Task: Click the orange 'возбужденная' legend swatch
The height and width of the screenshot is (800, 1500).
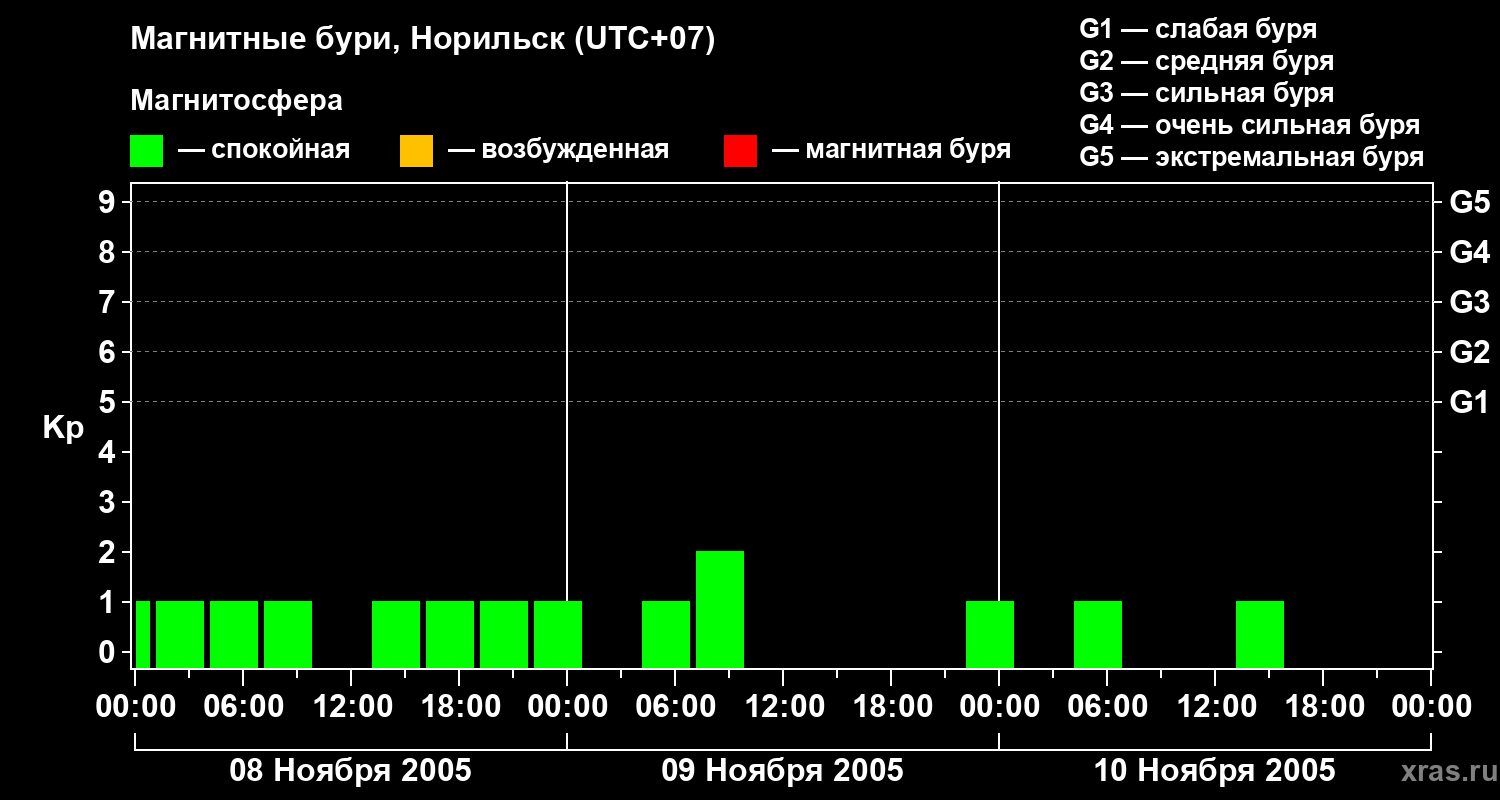Action: (x=416, y=151)
